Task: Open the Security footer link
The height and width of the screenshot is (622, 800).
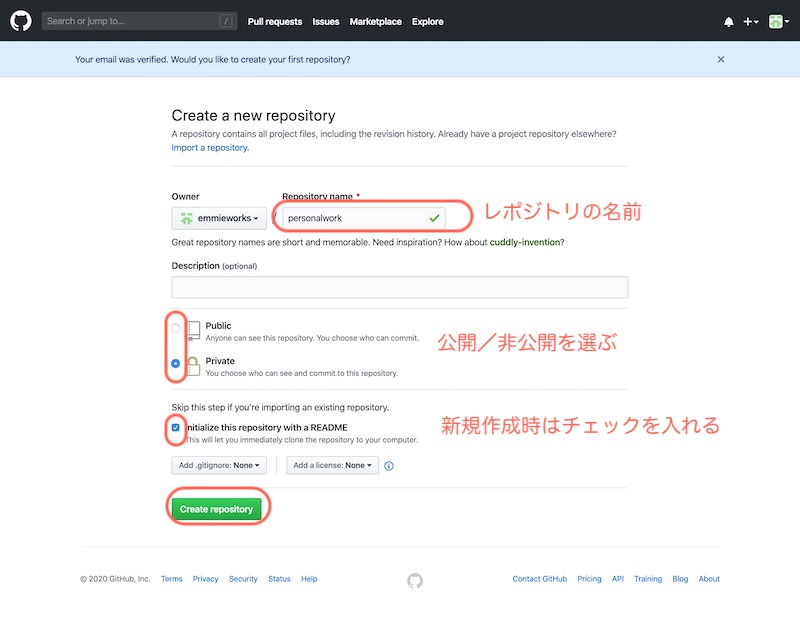Action: (243, 579)
